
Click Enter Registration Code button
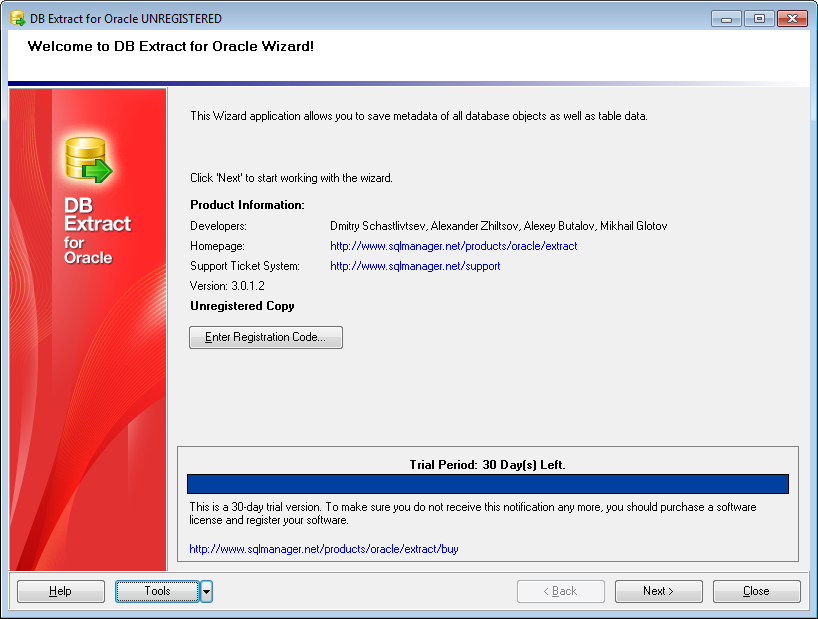click(x=266, y=337)
